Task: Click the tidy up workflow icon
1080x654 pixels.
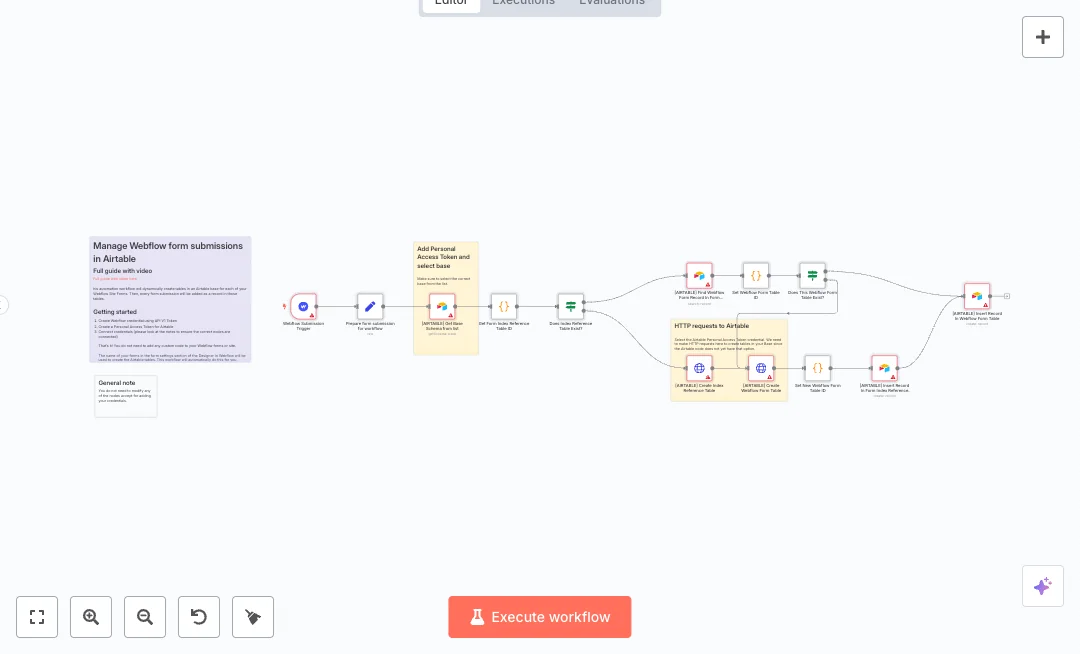Action: pos(253,617)
